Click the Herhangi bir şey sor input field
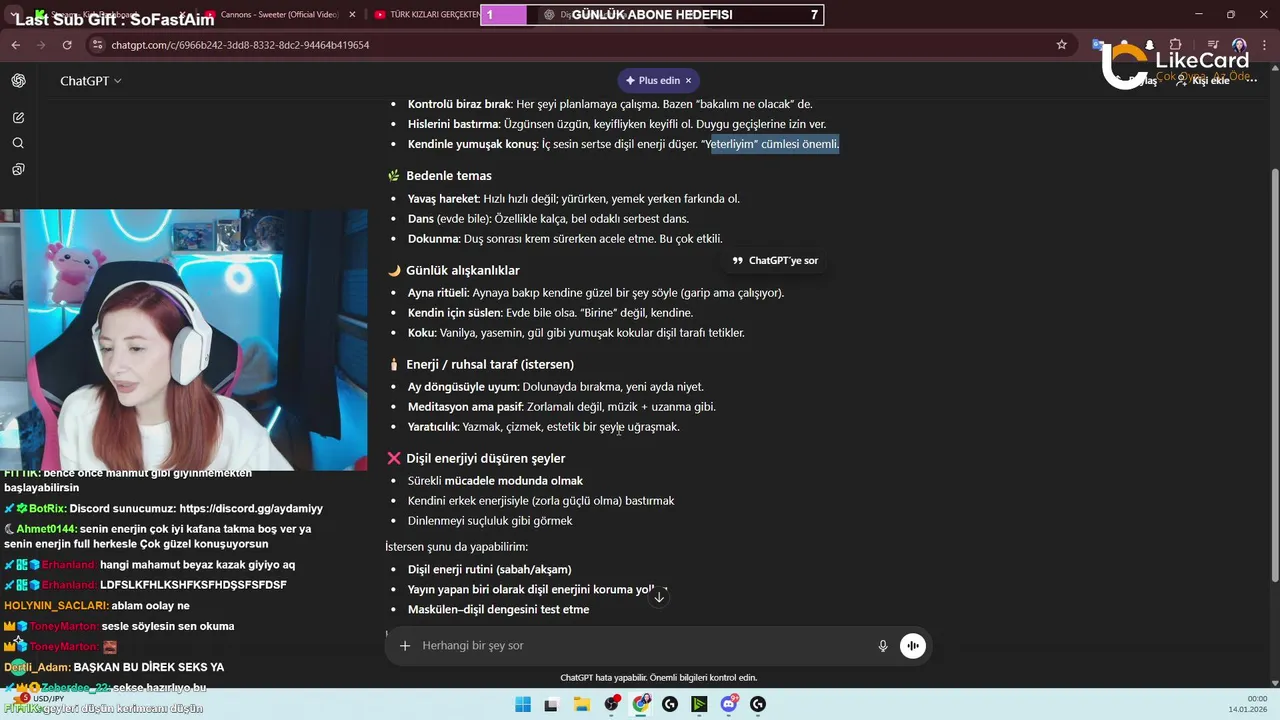1280x720 pixels. [640, 646]
